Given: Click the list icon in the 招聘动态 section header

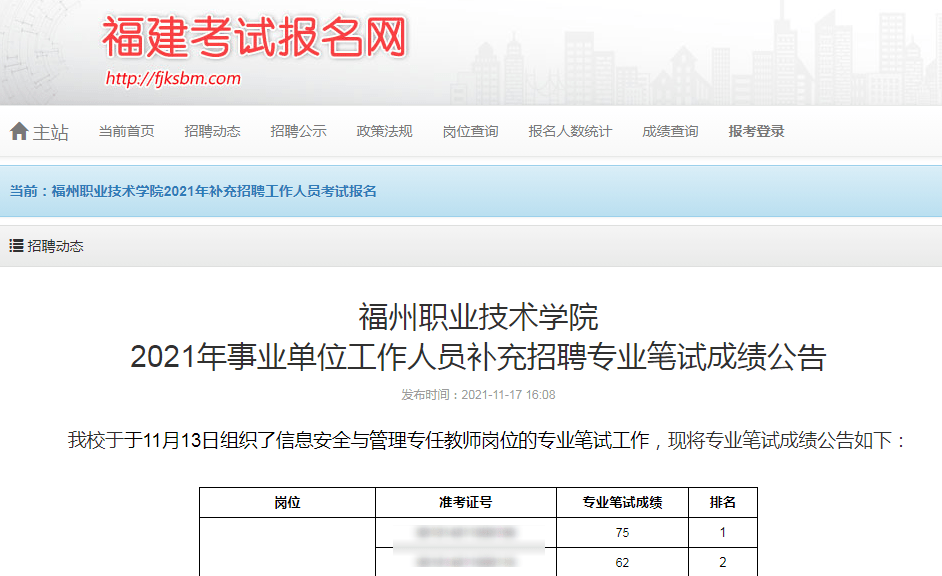Looking at the screenshot, I should click(x=16, y=246).
